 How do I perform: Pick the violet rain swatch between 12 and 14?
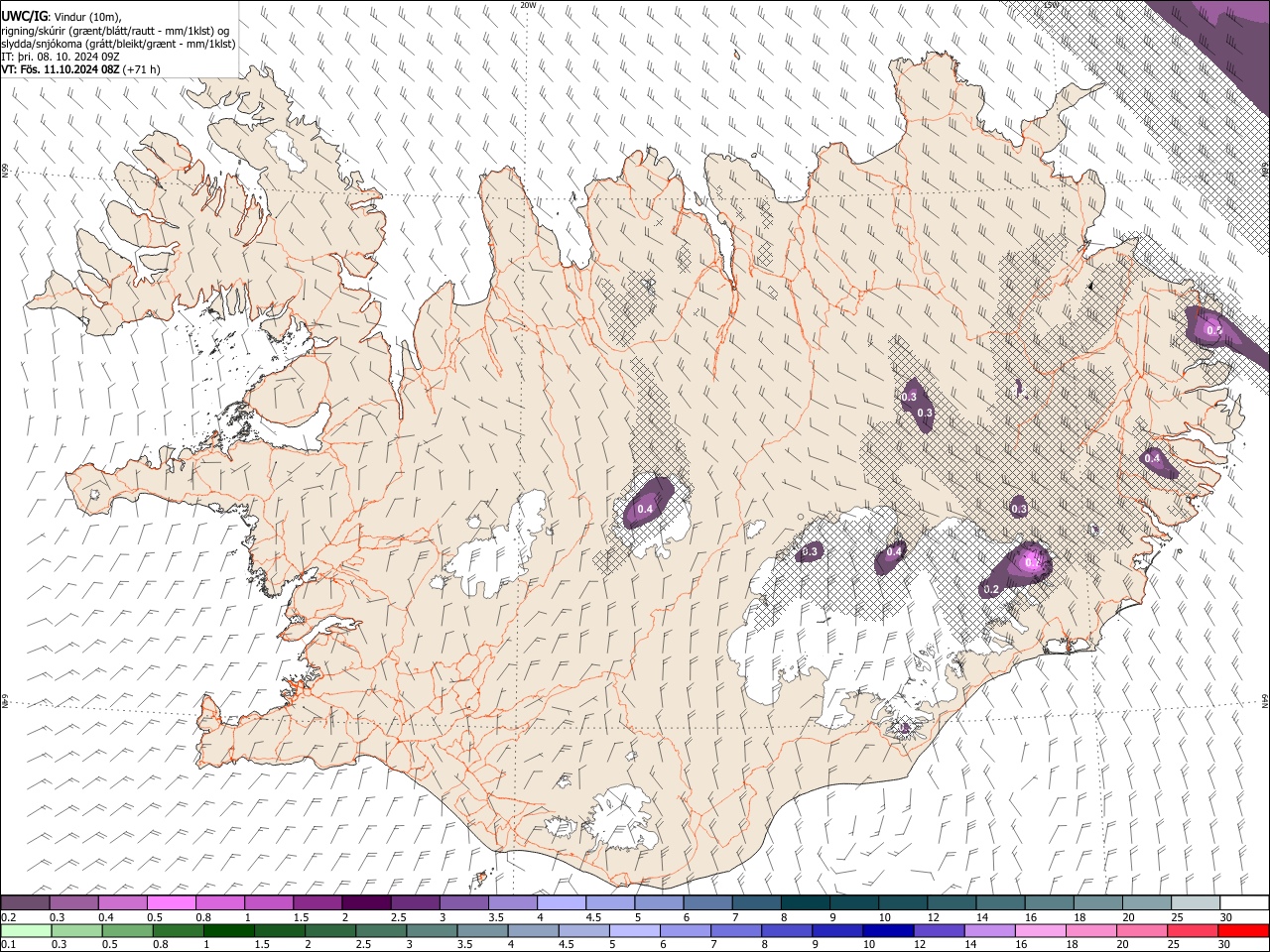[x=938, y=930]
